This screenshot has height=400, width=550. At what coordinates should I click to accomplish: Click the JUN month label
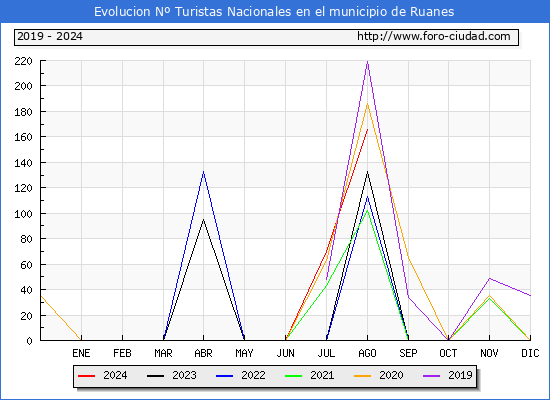pos(286,353)
